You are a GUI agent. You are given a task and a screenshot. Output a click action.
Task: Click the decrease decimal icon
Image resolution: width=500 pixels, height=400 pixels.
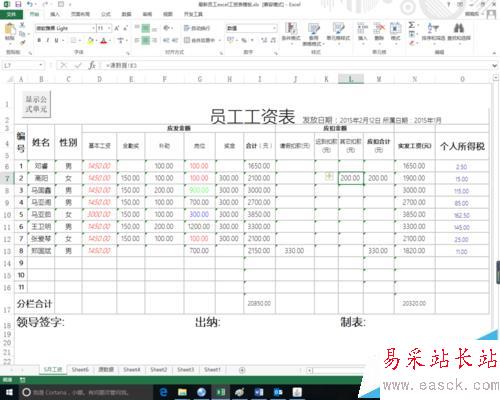coord(273,40)
